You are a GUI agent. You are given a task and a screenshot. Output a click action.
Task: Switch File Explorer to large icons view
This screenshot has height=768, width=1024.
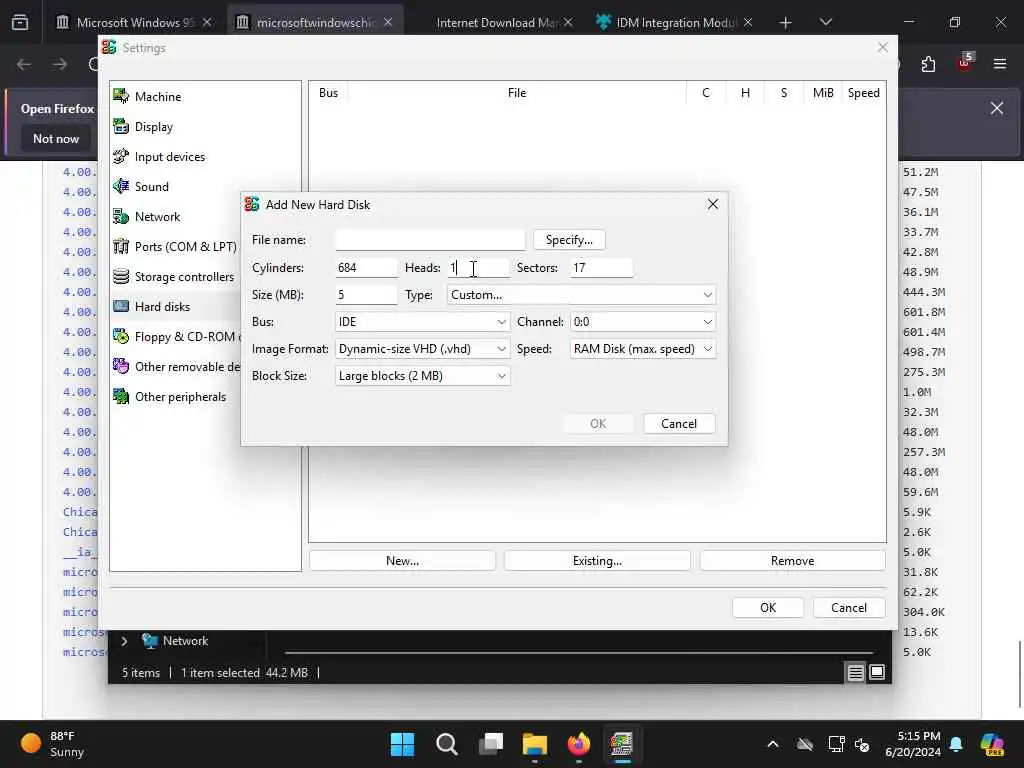pyautogui.click(x=877, y=673)
